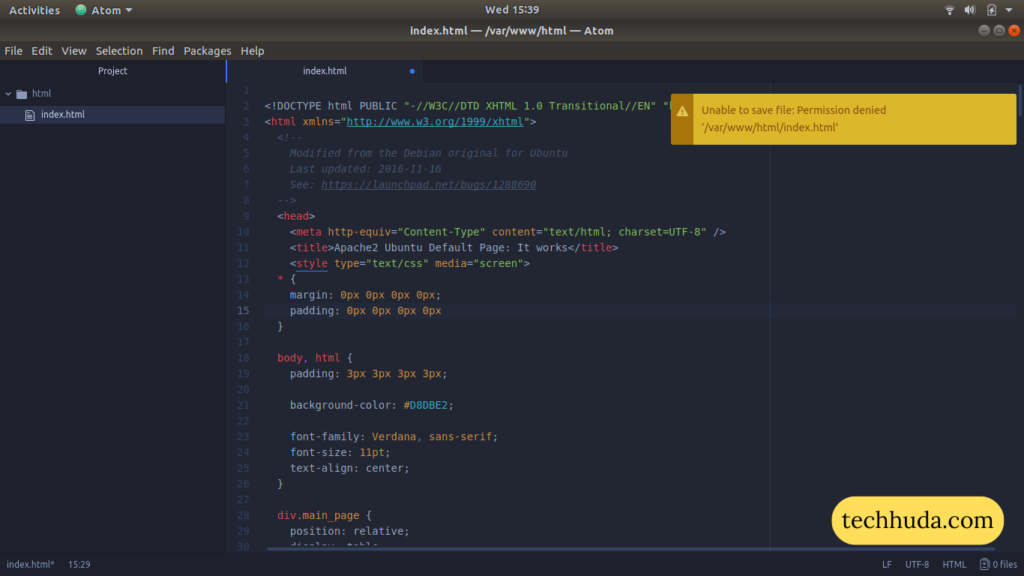Click the UTF-8 encoding selector in the status bar
Viewport: 1024px width, 576px height.
(x=919, y=564)
